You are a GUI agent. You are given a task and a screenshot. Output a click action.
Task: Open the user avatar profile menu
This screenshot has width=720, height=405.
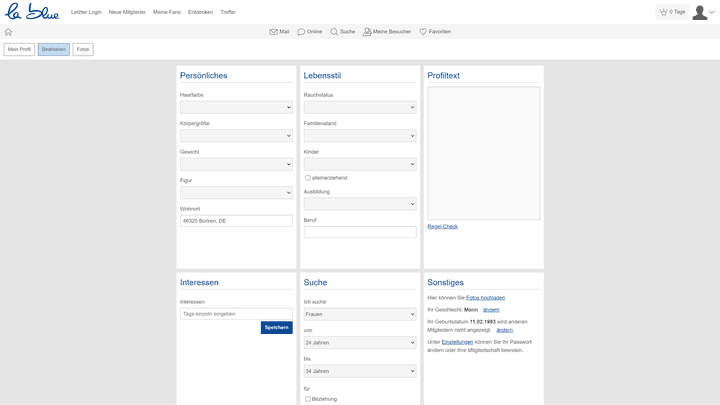coord(702,12)
